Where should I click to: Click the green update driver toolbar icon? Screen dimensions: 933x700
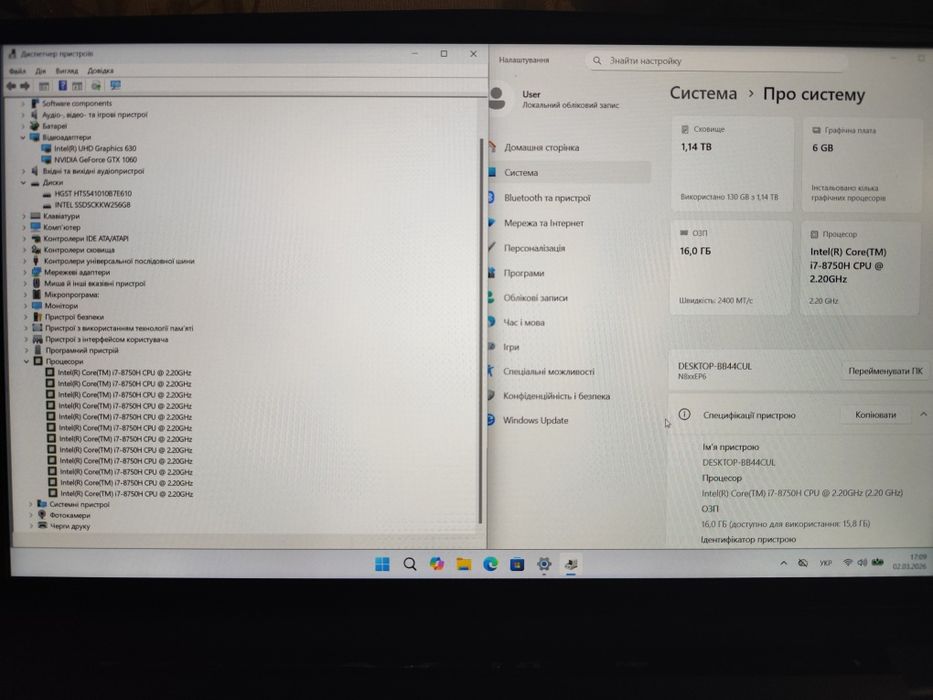click(96, 86)
